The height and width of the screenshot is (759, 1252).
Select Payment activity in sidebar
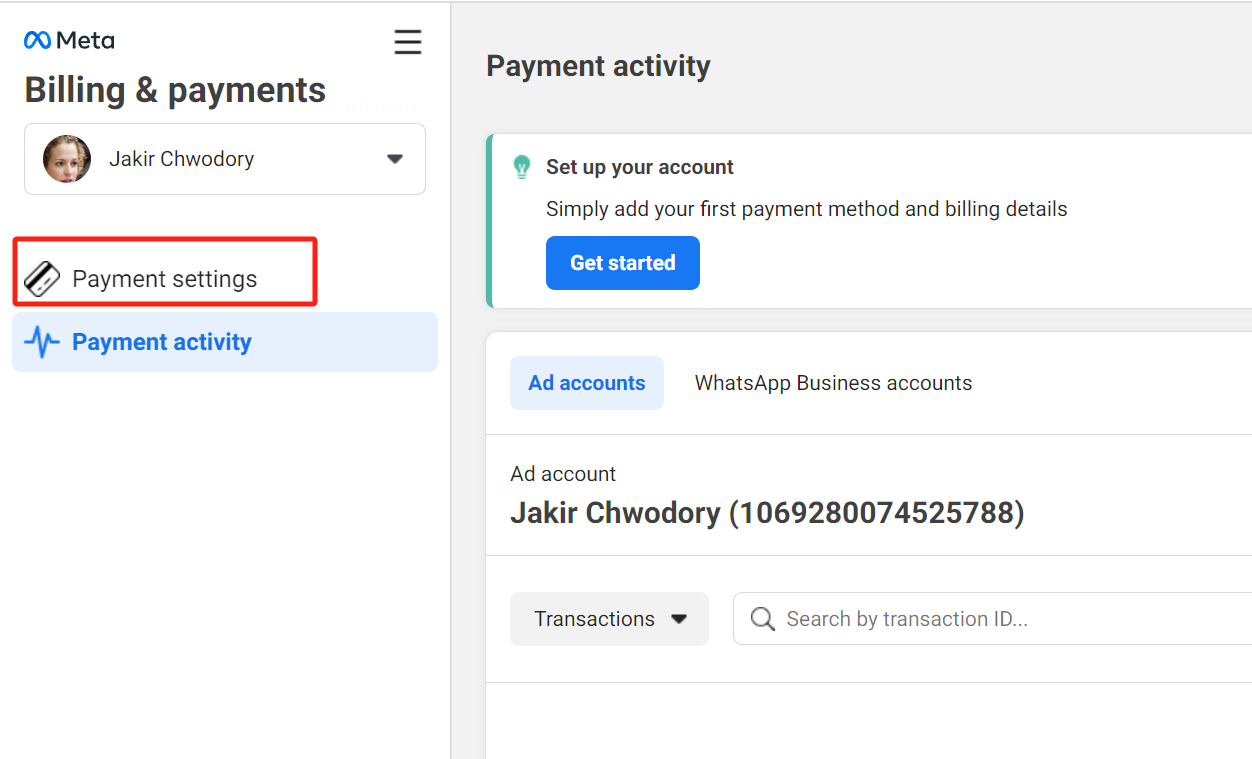click(162, 342)
